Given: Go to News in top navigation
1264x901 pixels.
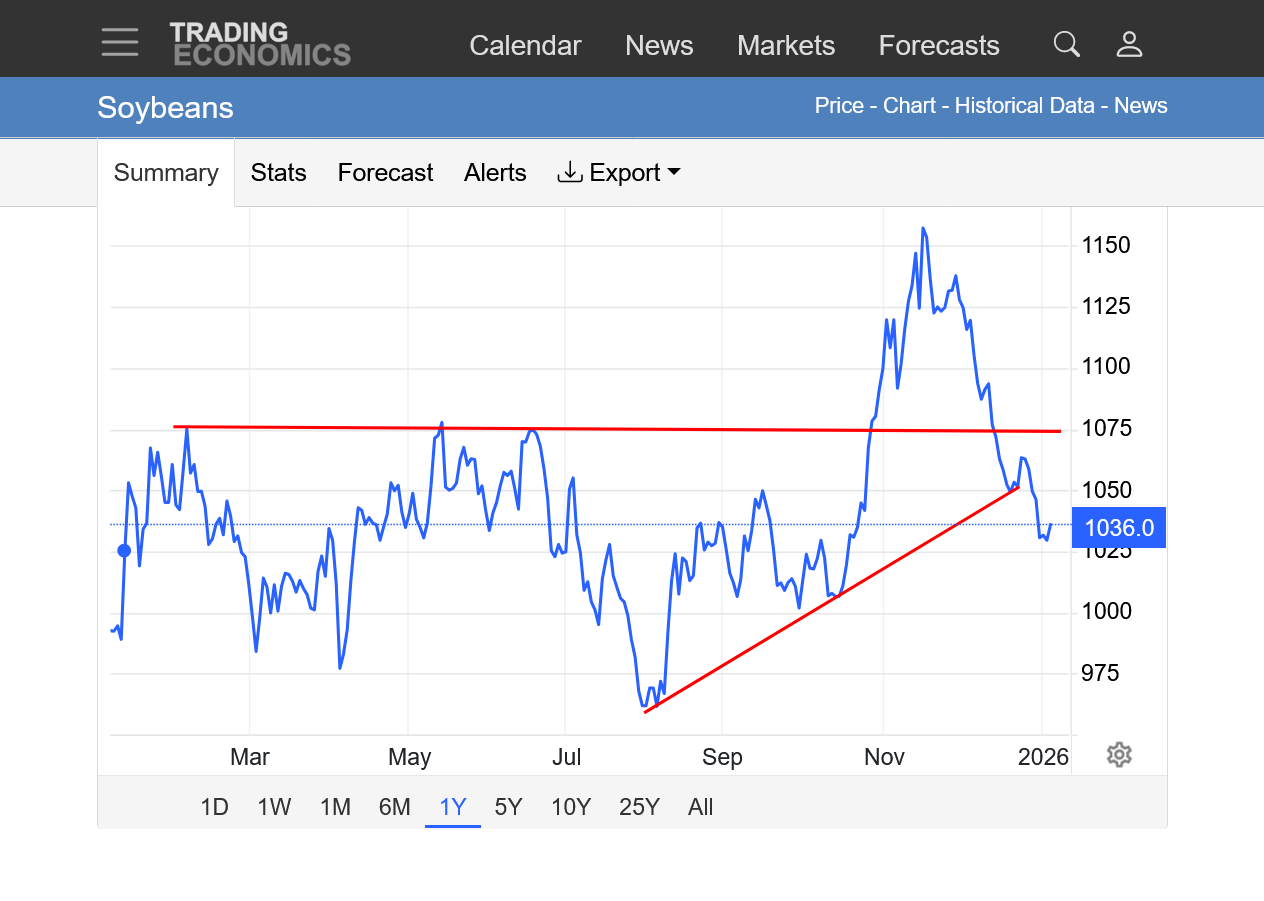Looking at the screenshot, I should [659, 46].
